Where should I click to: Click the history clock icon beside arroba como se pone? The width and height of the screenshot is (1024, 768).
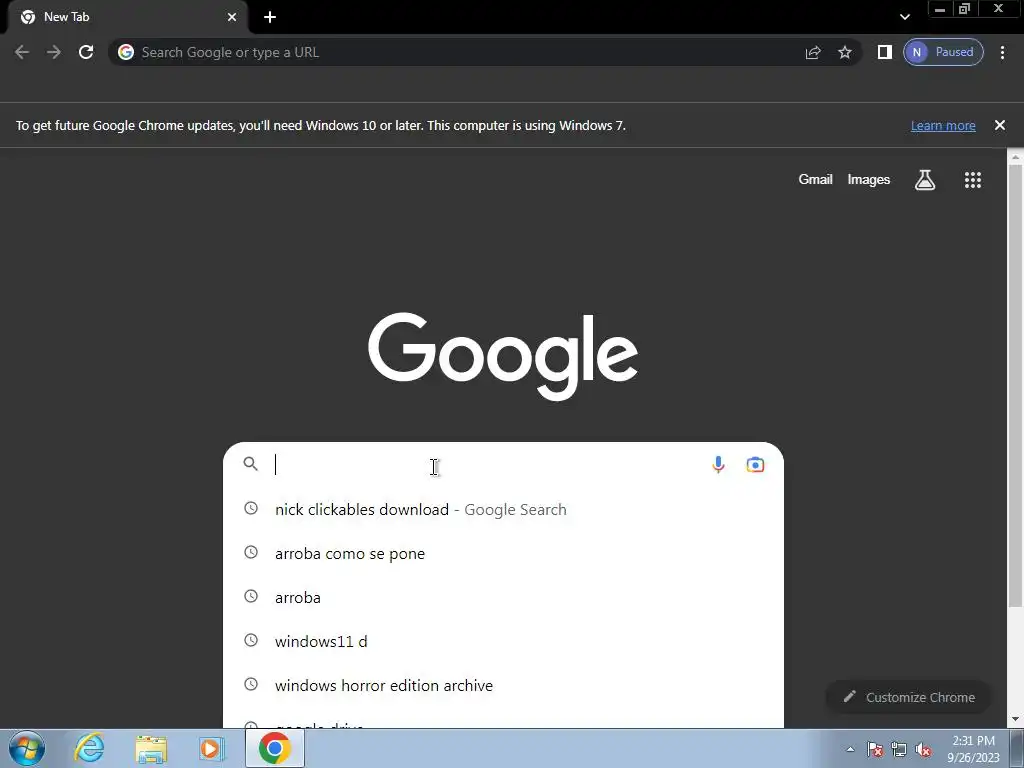click(x=251, y=552)
